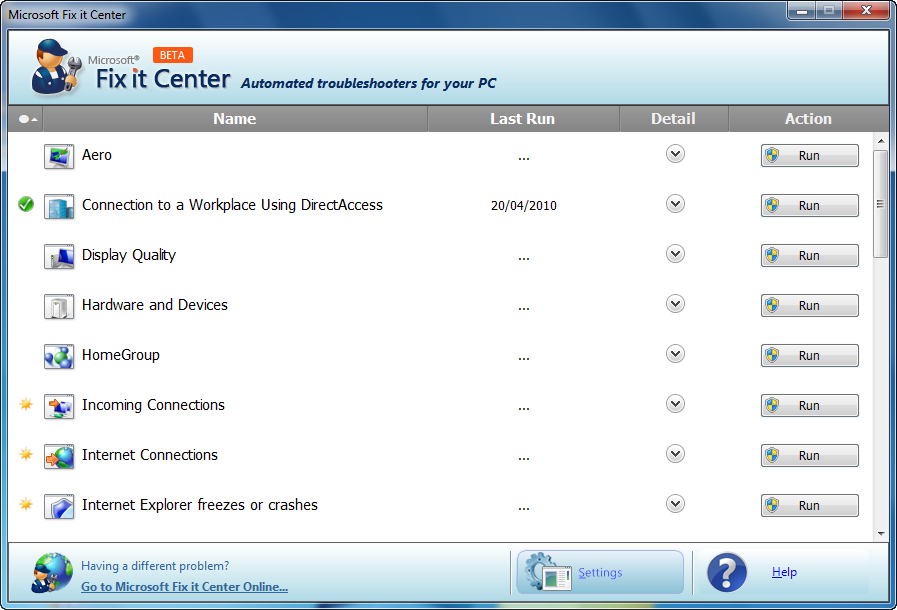Click the Incoming Connections icon

coord(59,406)
